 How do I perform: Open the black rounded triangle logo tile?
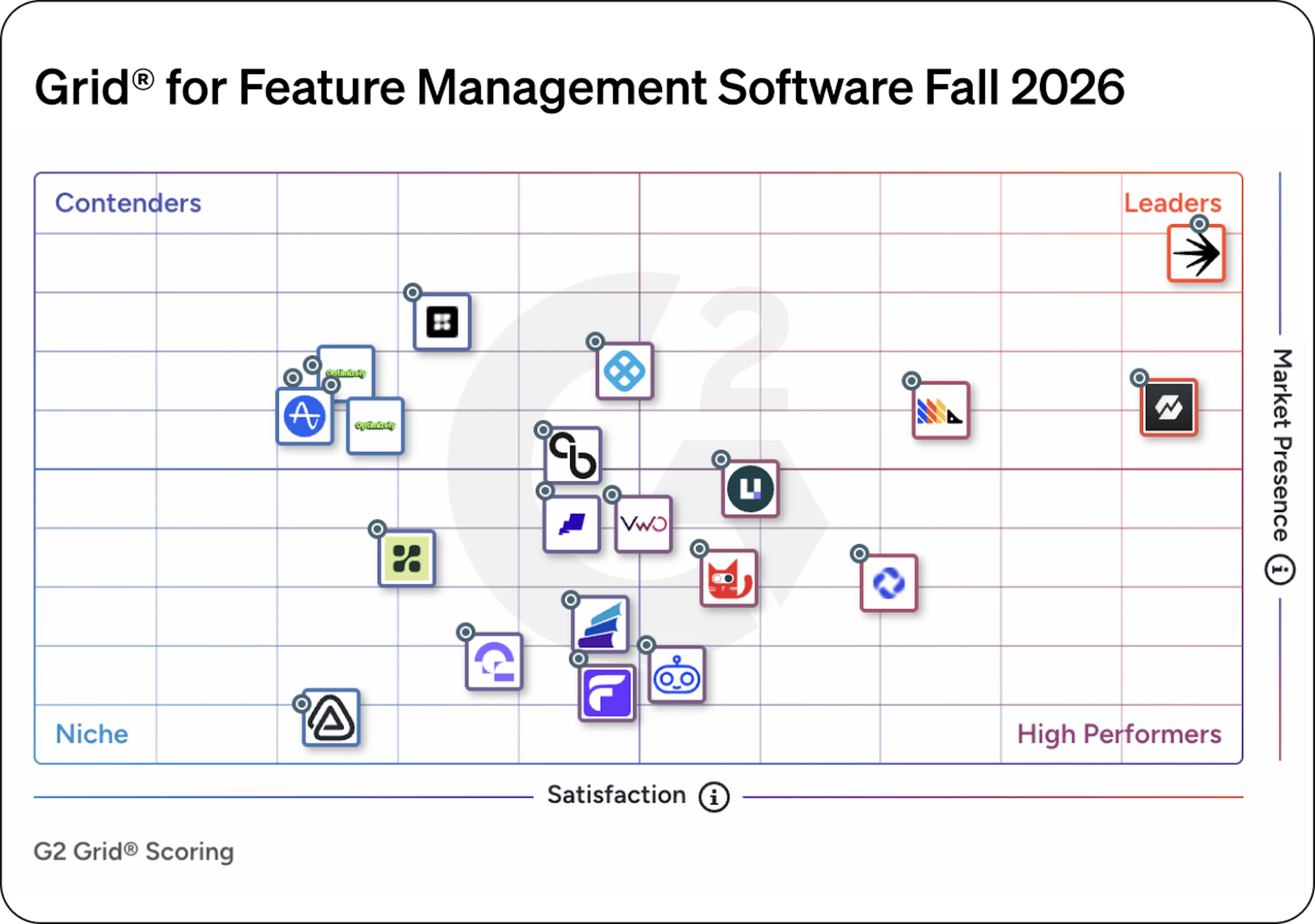click(331, 717)
